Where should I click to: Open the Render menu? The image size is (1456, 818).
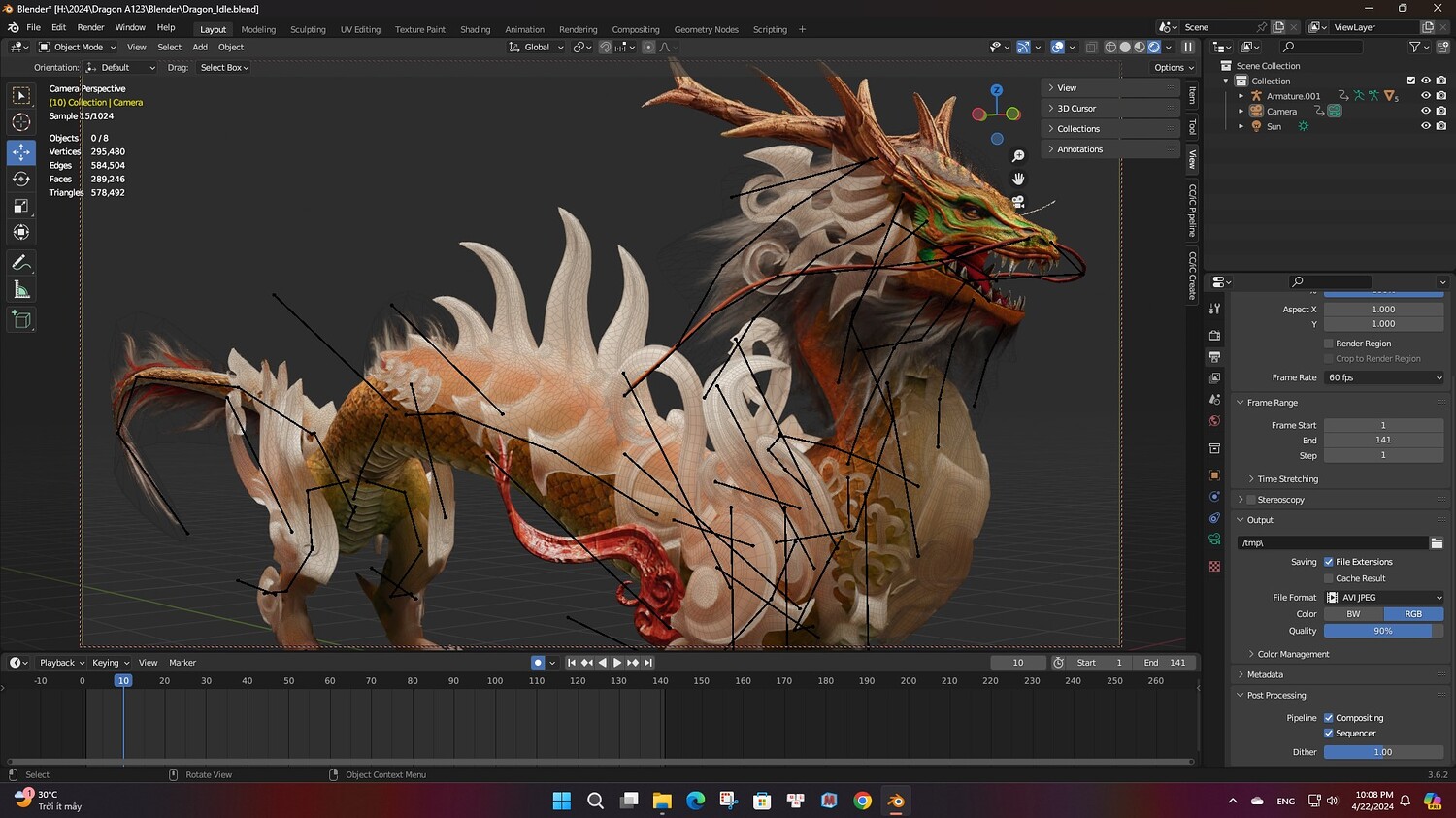pos(90,28)
